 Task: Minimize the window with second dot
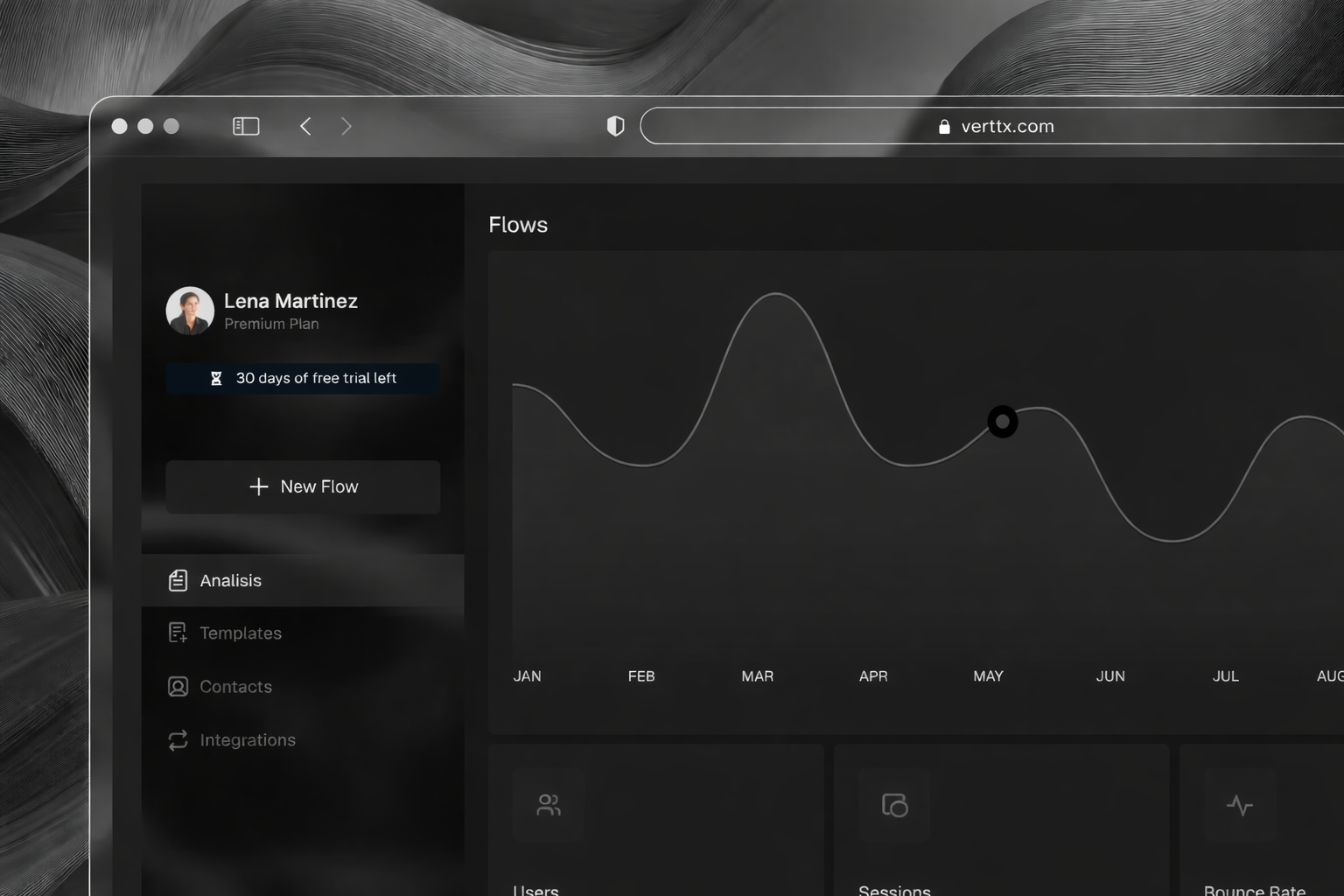(x=146, y=126)
